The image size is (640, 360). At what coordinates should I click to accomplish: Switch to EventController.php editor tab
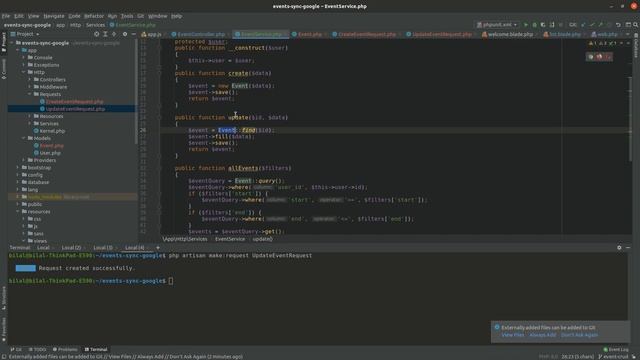click(201, 34)
